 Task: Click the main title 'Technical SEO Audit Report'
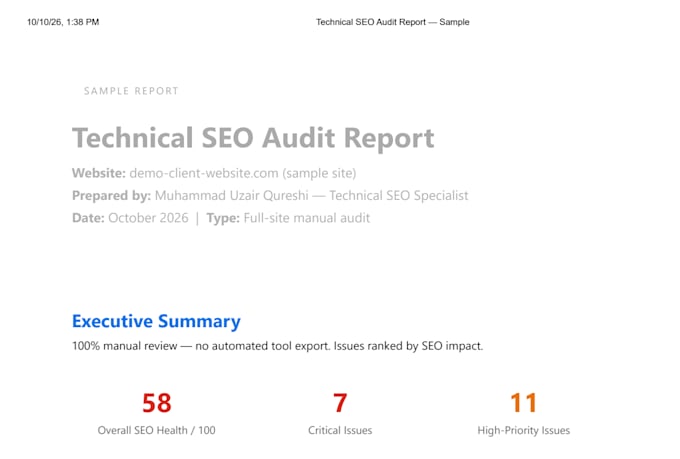click(253, 138)
